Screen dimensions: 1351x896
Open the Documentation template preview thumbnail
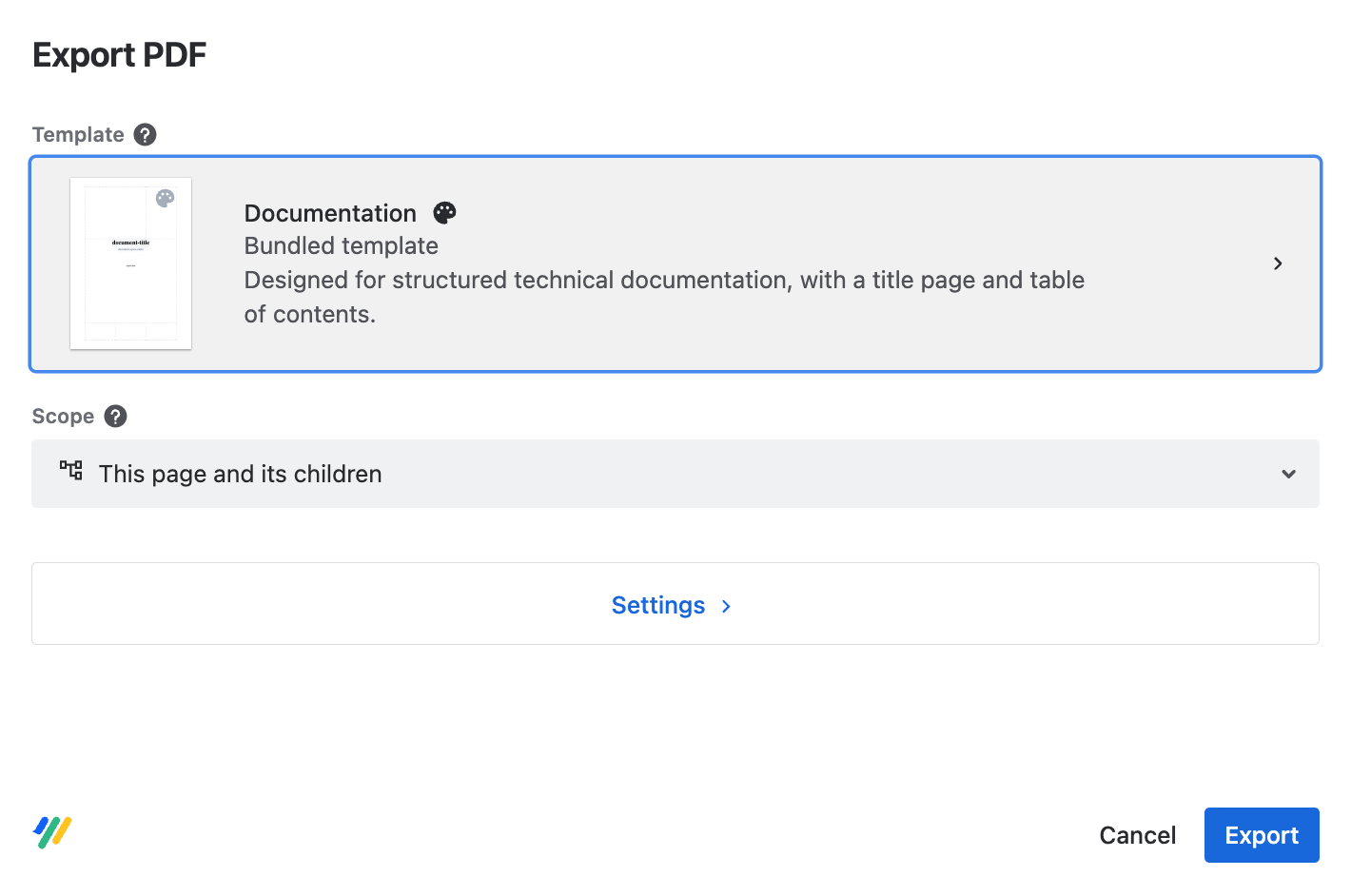[x=131, y=263]
